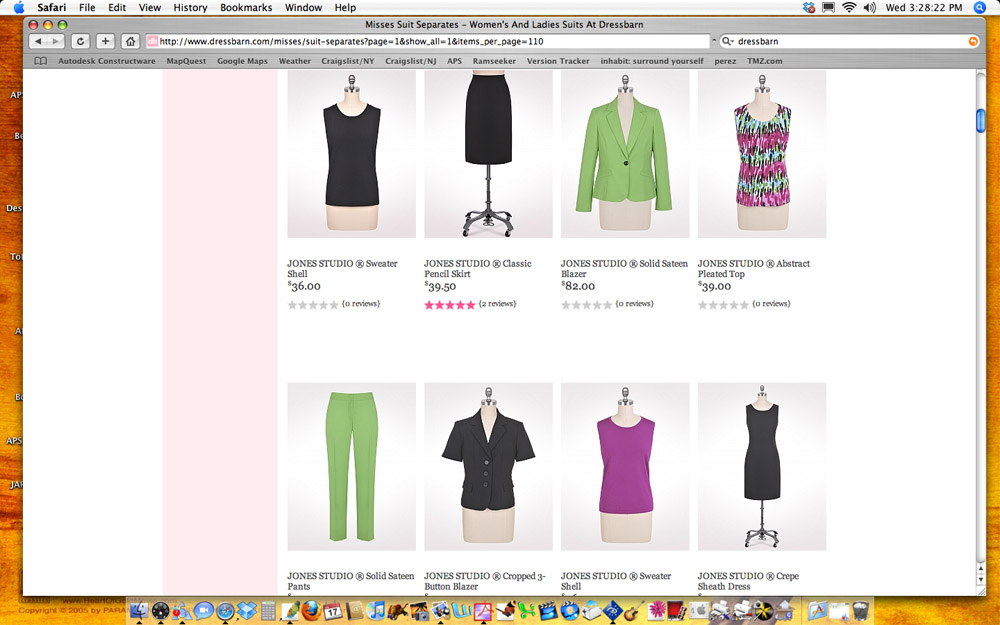Viewport: 1000px width, 625px height.
Task: Open the Weather bookmark
Action: tap(295, 61)
